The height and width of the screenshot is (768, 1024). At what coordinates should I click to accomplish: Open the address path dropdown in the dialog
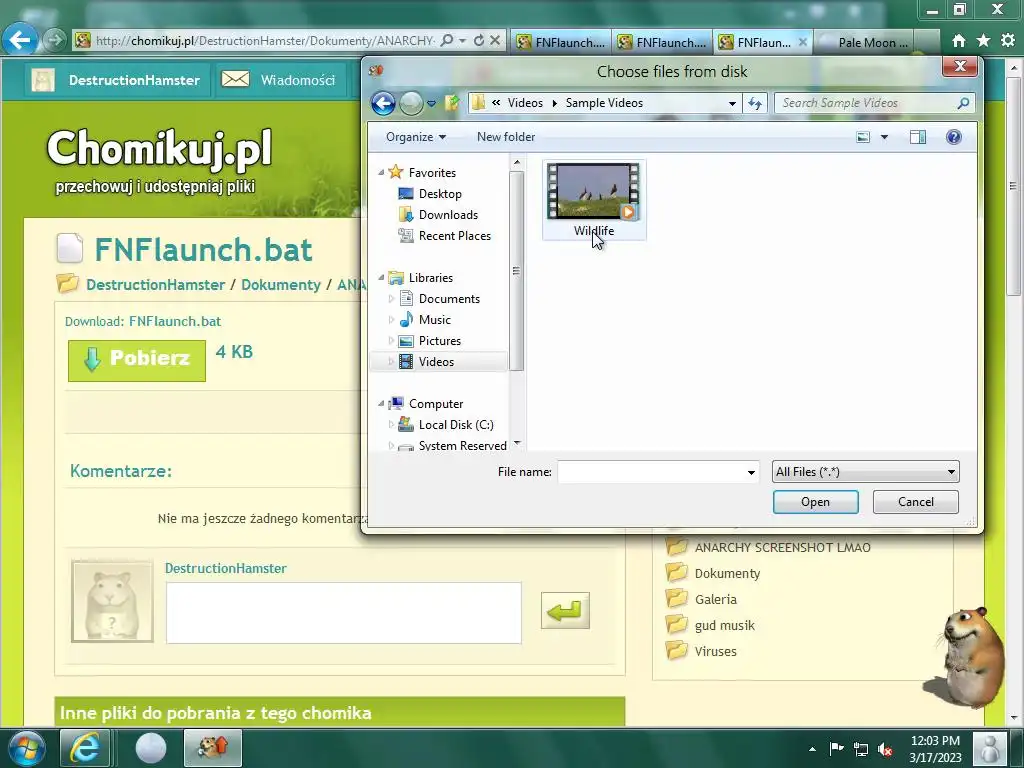pyautogui.click(x=732, y=103)
